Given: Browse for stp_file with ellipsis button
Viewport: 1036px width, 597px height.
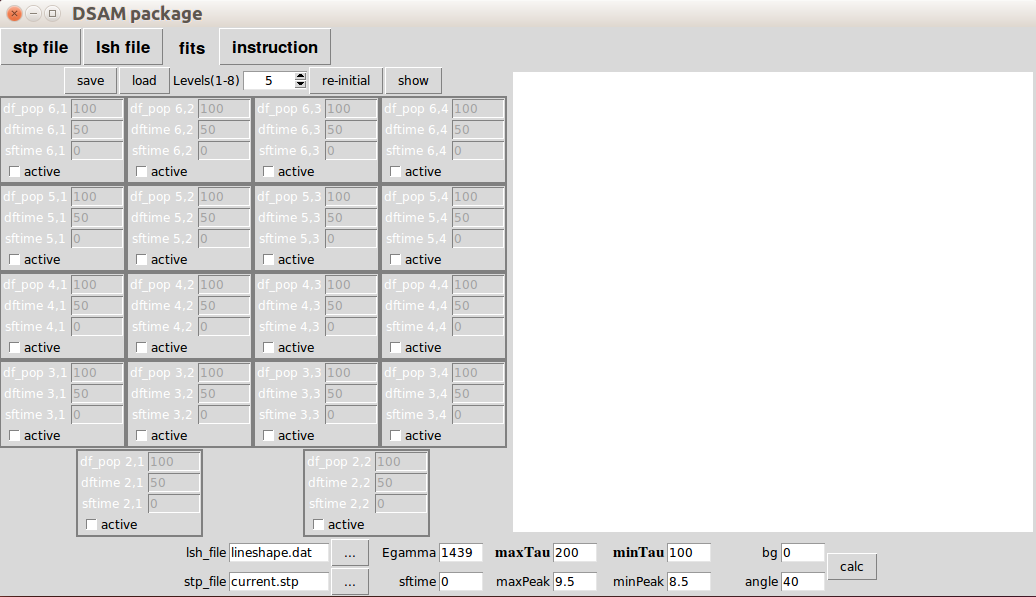Looking at the screenshot, I should (349, 581).
